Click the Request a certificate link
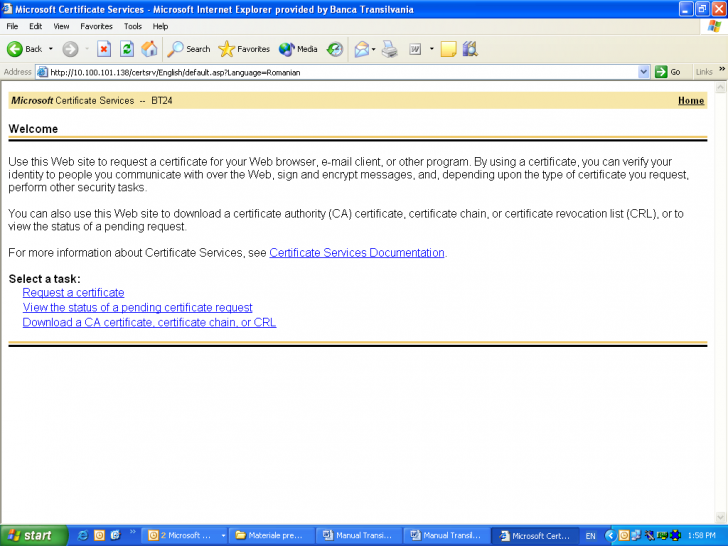Screen dimensions: 728x546 [73, 292]
